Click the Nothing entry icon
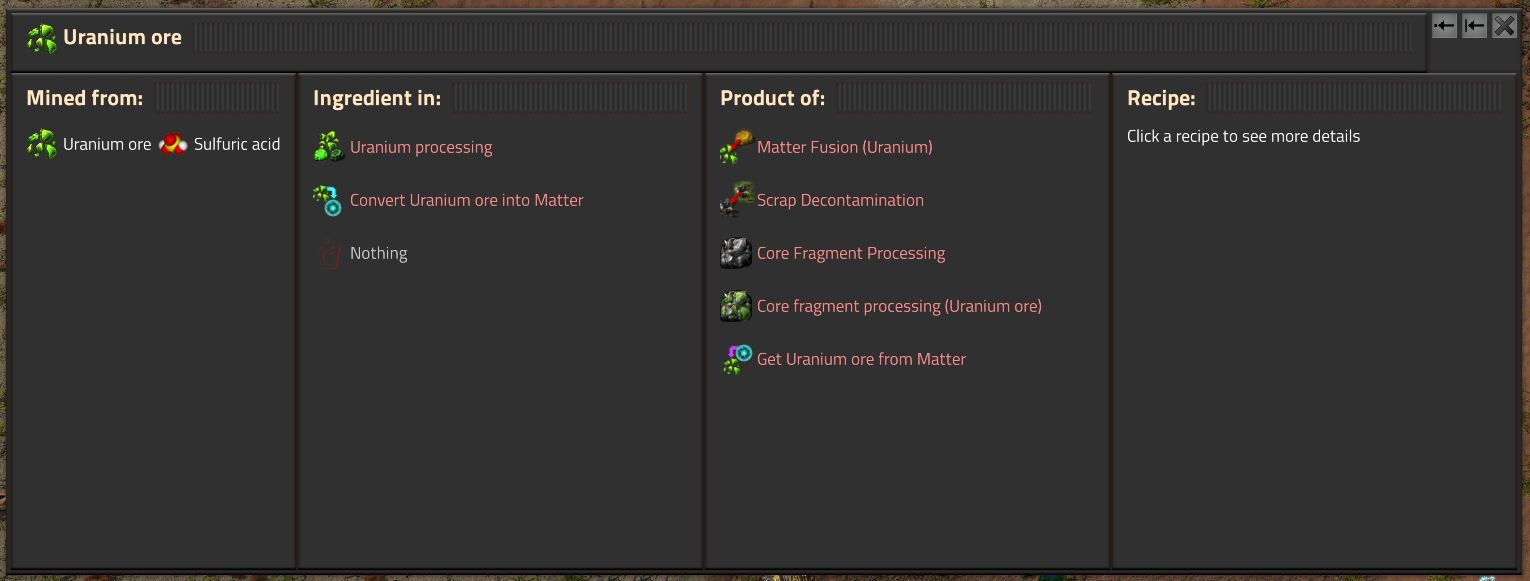This screenshot has width=1530, height=581. point(330,254)
